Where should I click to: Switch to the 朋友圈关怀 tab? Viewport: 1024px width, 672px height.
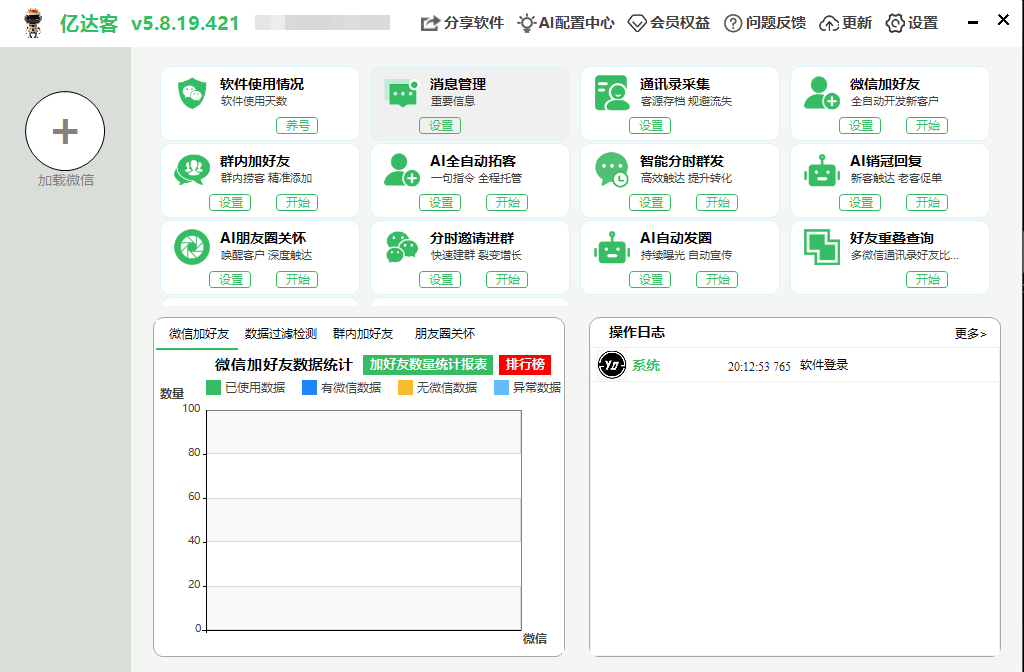(x=445, y=334)
